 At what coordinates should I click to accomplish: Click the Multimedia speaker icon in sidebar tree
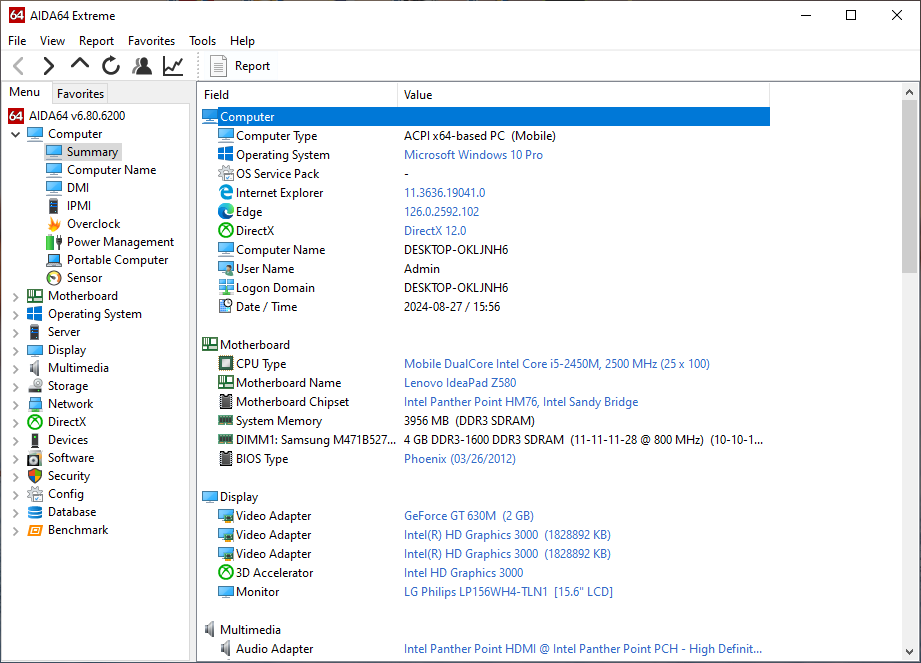click(35, 368)
